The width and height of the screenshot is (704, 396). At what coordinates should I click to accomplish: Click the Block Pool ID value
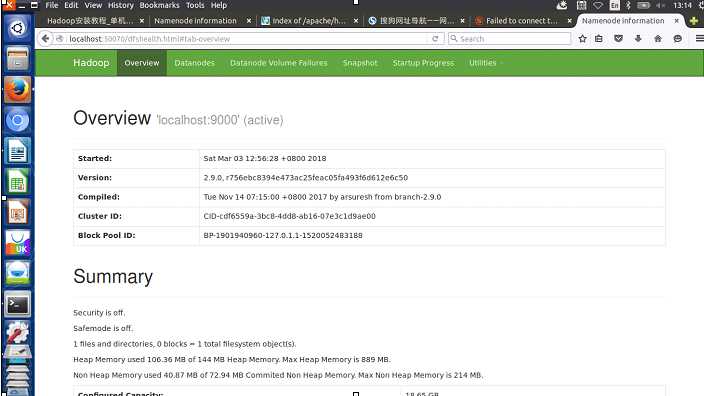tap(283, 235)
